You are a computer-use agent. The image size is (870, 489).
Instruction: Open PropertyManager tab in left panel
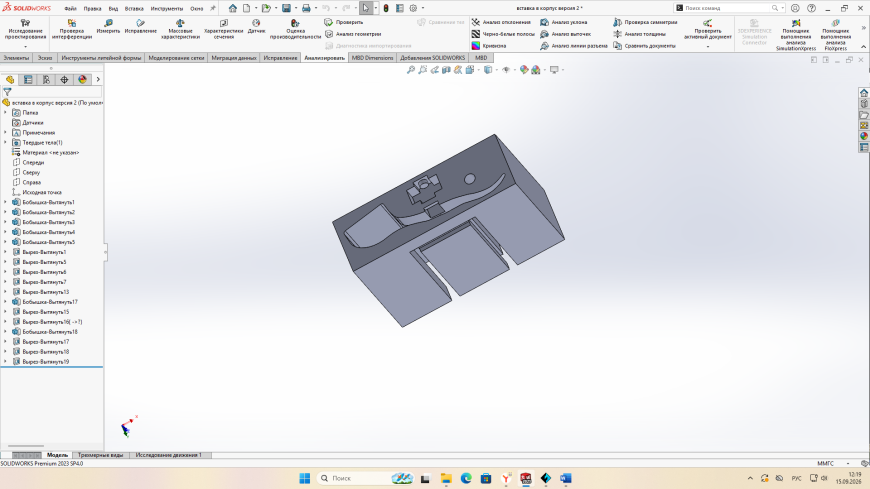pos(28,80)
